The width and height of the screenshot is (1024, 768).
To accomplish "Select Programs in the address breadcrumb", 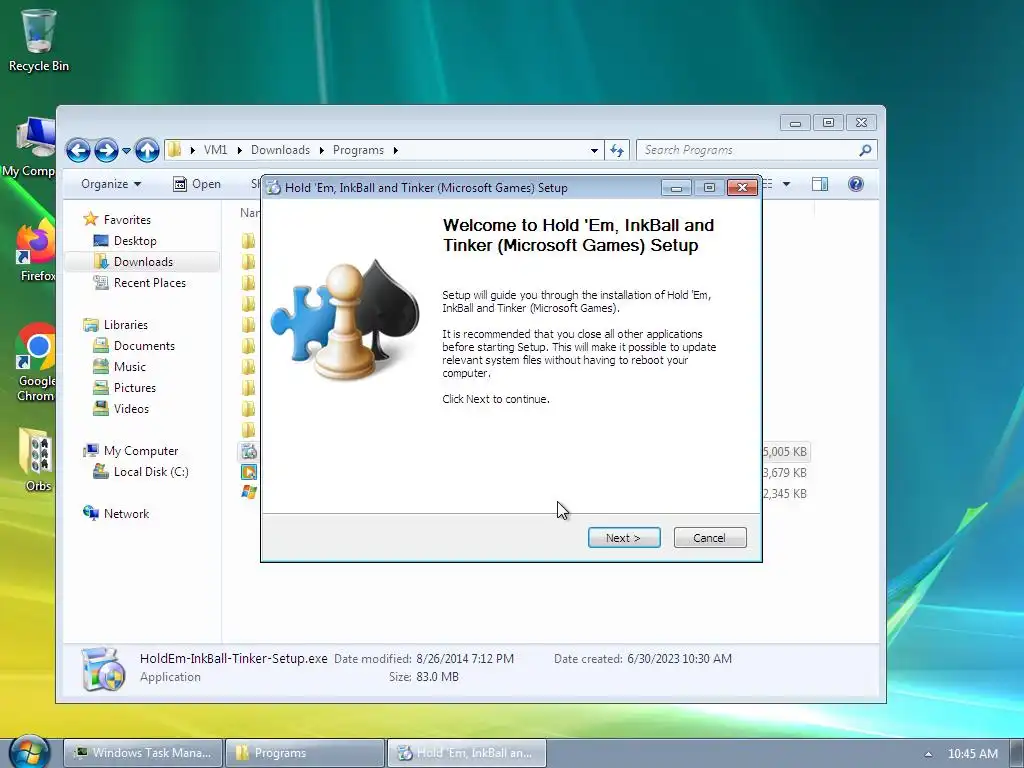I will point(359,150).
